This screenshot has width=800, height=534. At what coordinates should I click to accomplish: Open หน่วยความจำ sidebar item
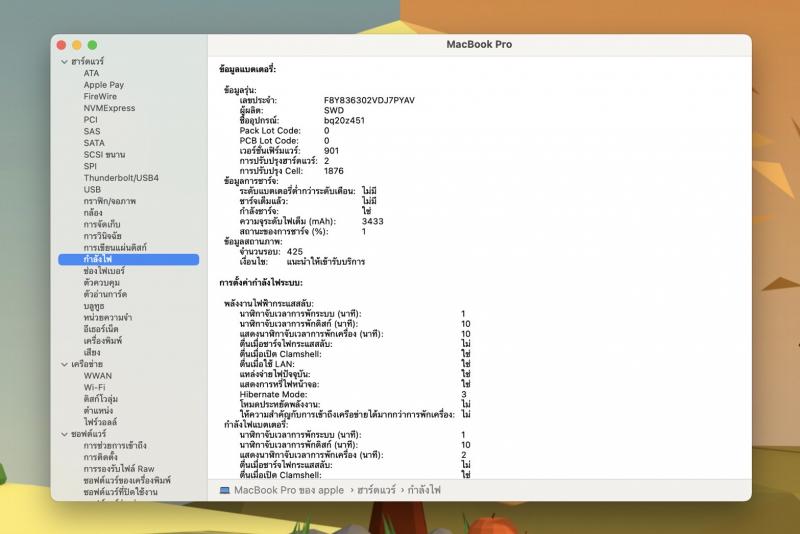coord(108,317)
